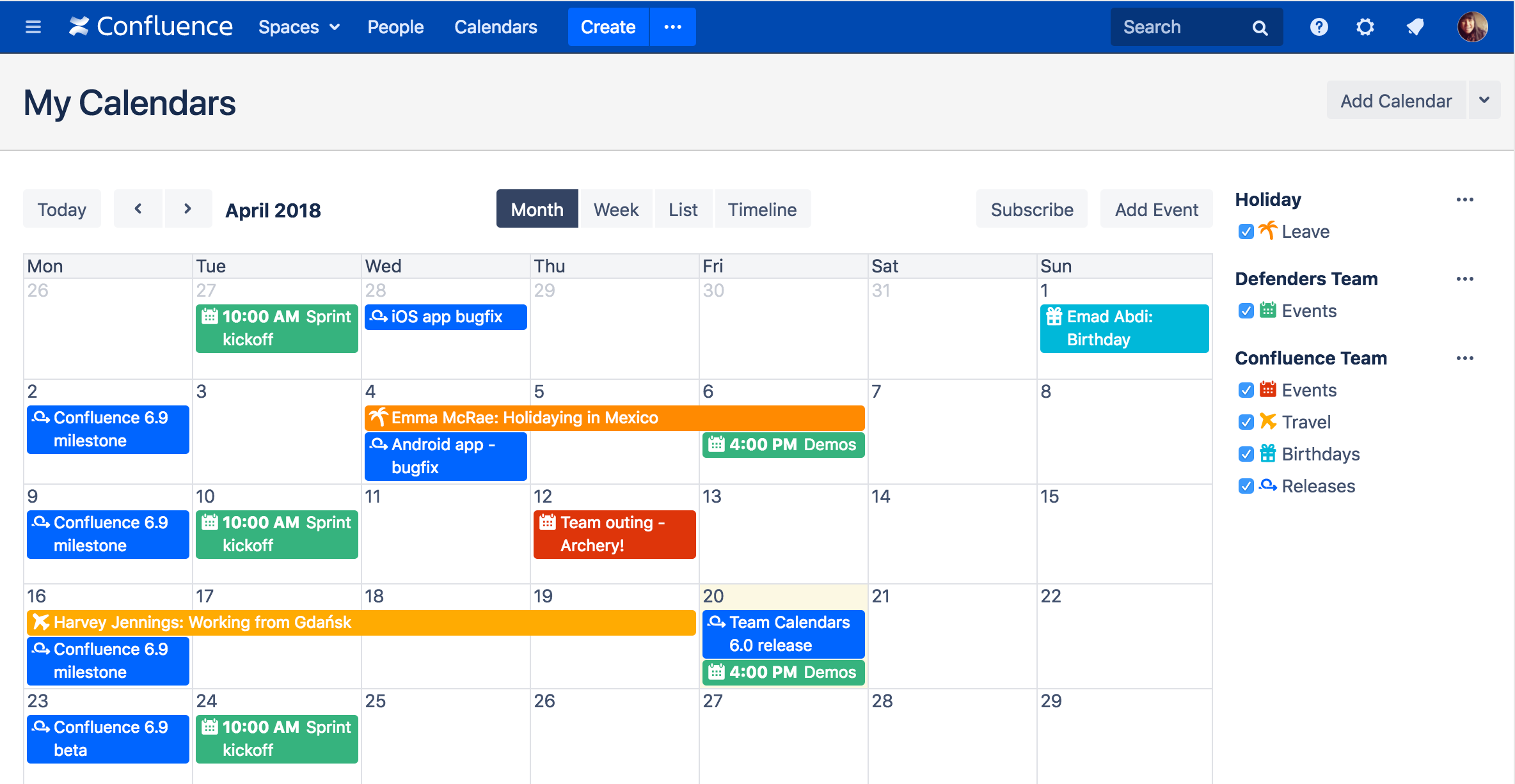
Task: Toggle the Travel event type checkbox
Action: [1246, 422]
